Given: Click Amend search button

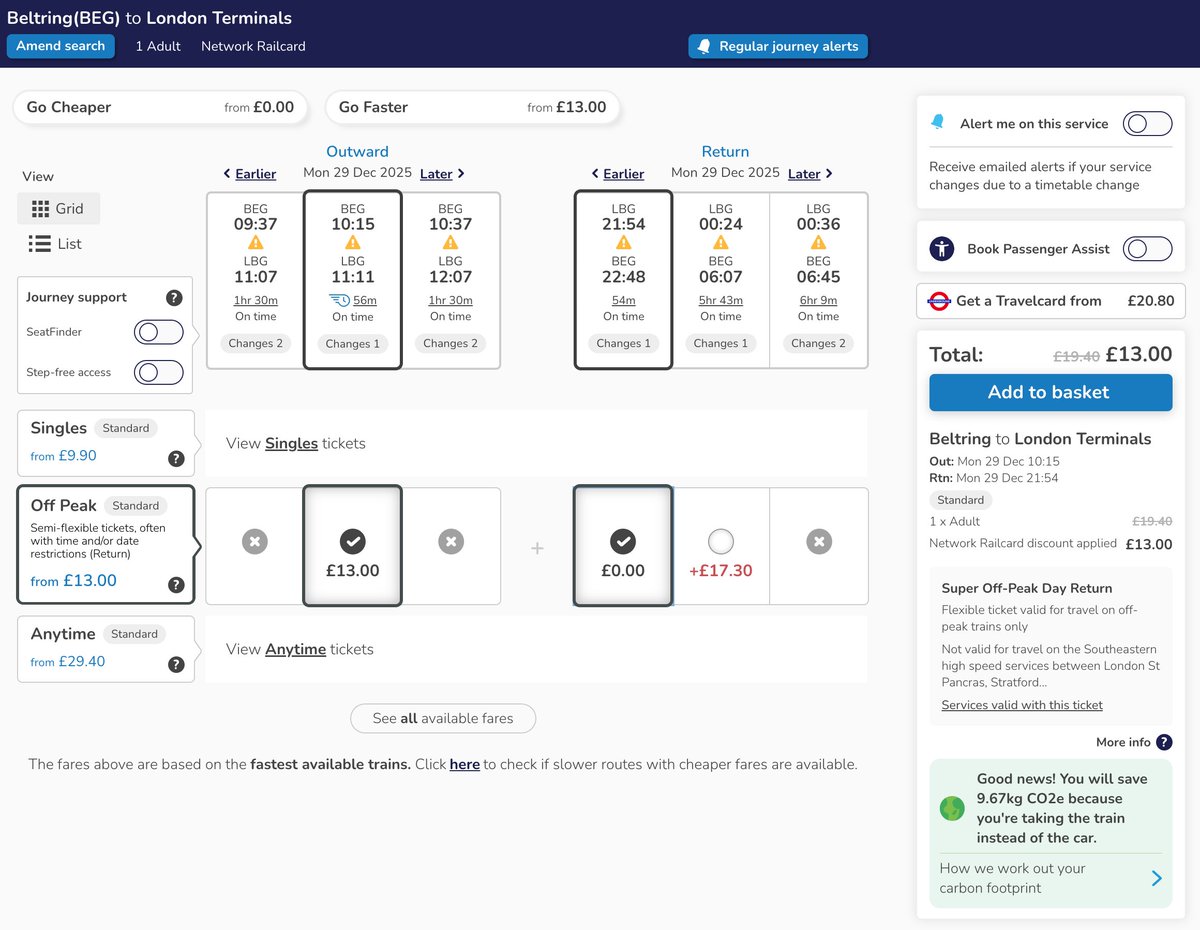Looking at the screenshot, I should [x=61, y=46].
